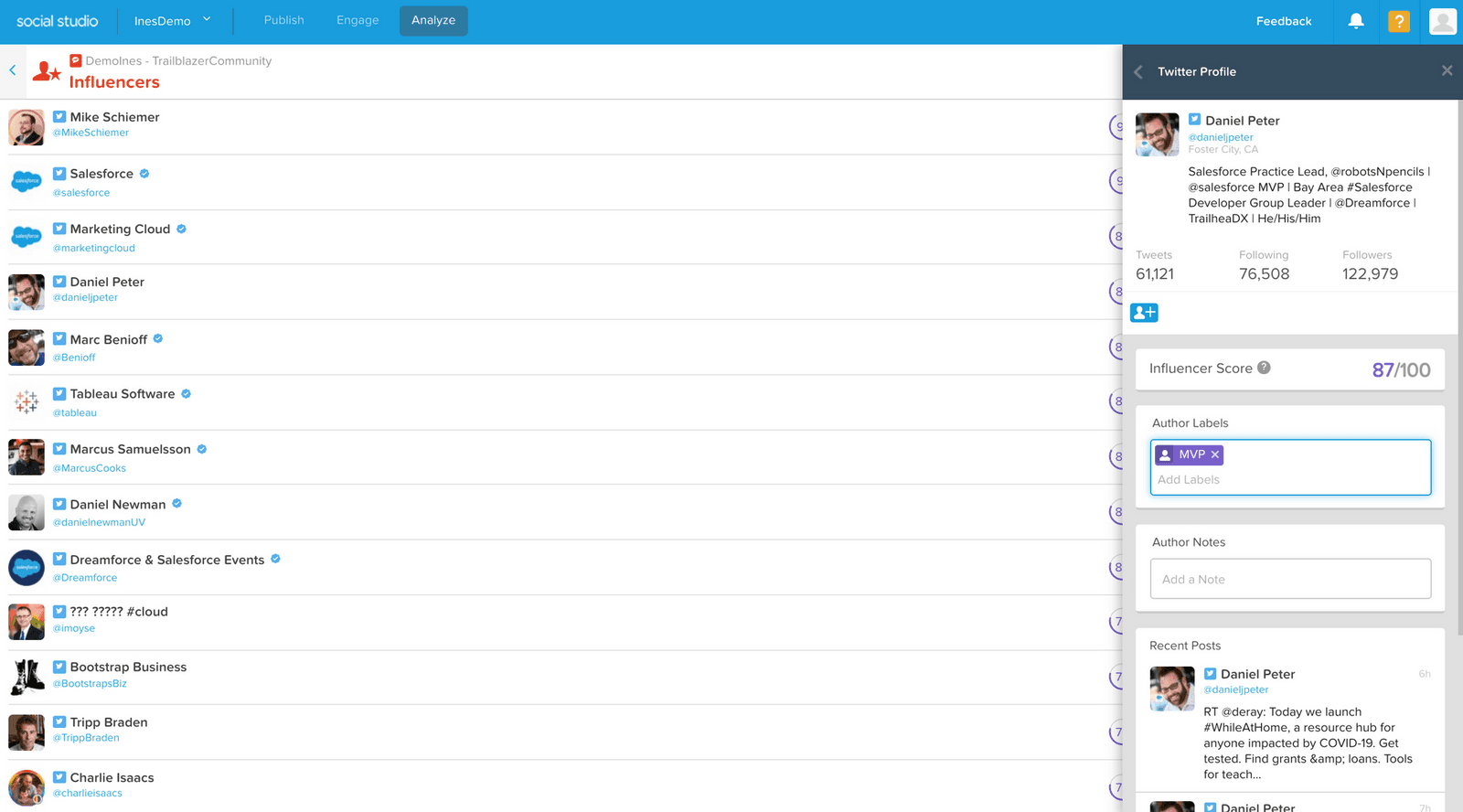Screen dimensions: 1463x812
Task: Go back using arrow beside Influencers heading
Action: click(x=13, y=70)
